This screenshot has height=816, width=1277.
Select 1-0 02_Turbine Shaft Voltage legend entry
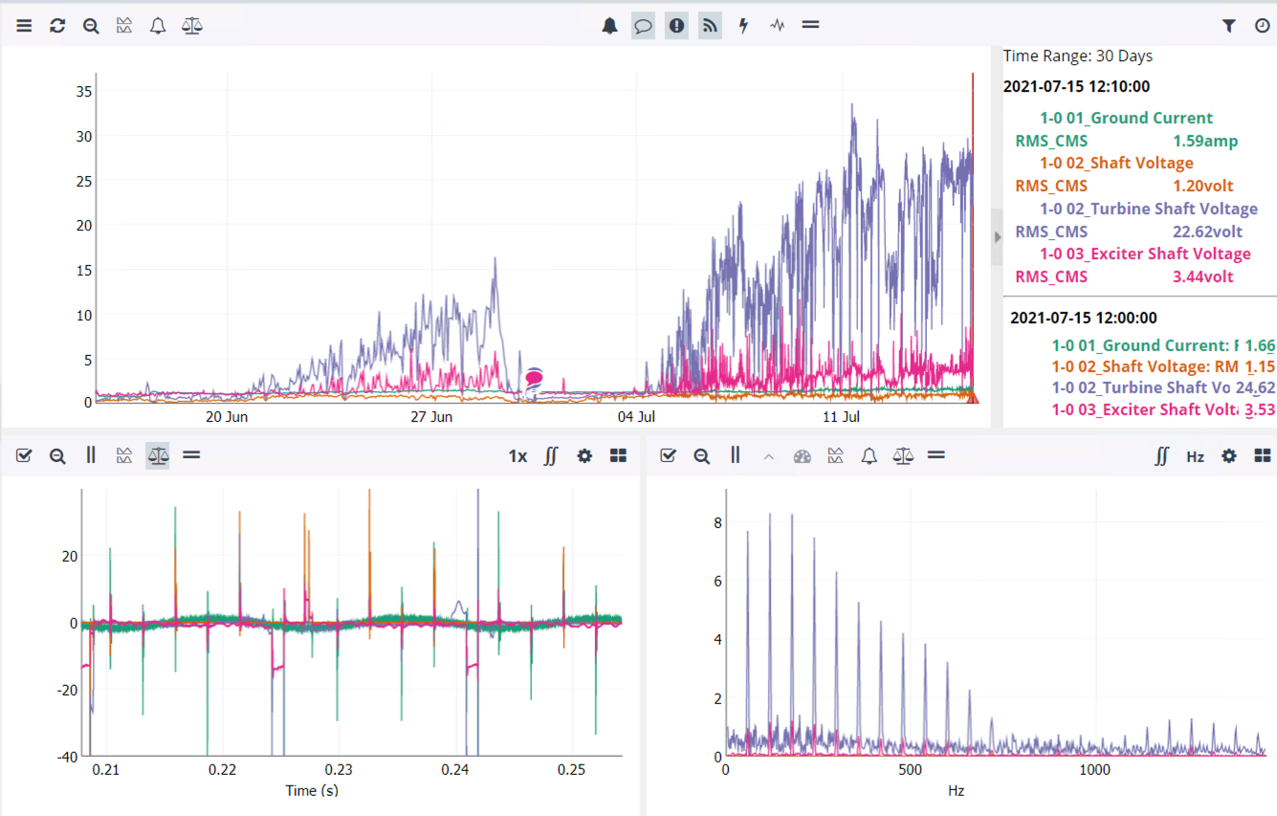pos(1148,209)
